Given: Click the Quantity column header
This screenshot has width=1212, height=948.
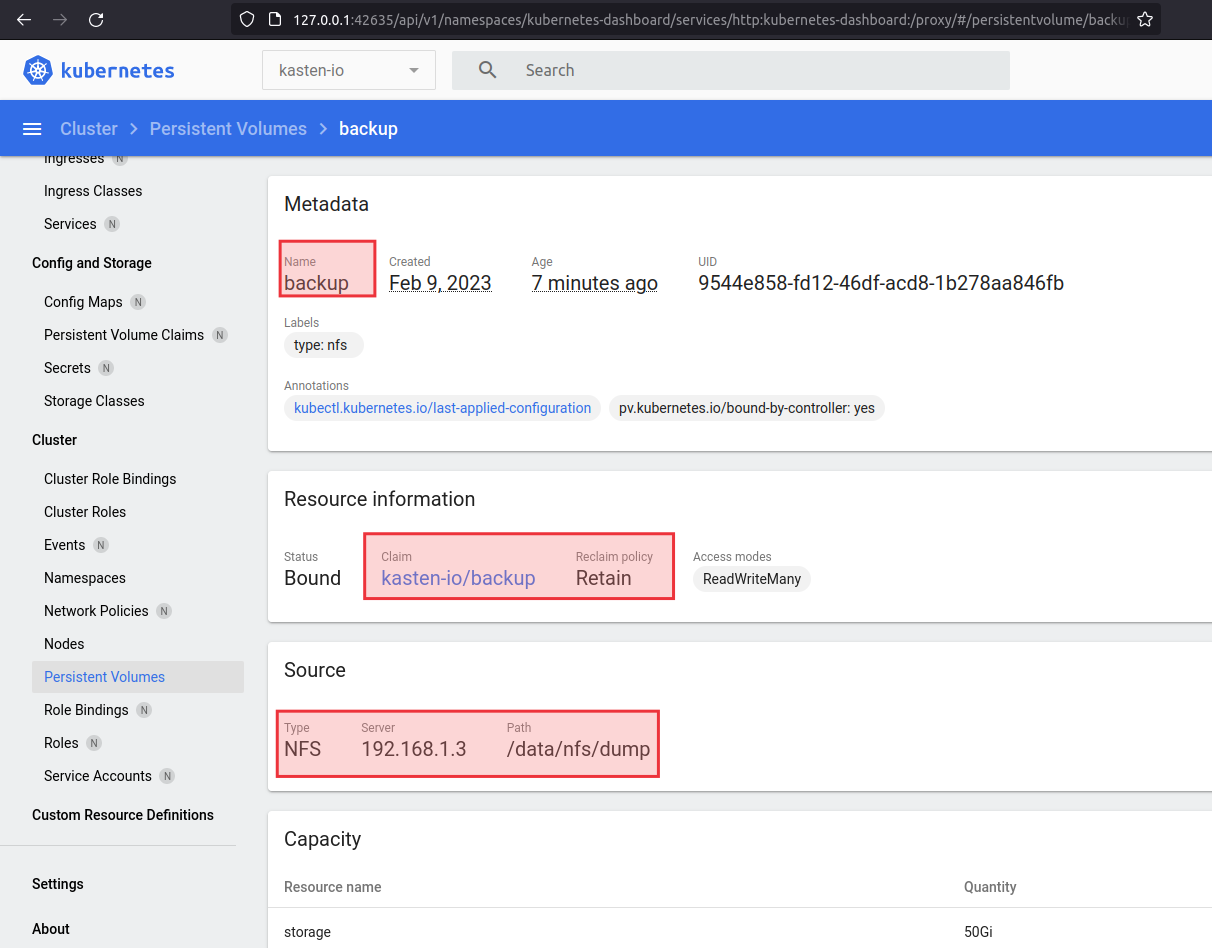Looking at the screenshot, I should click(990, 887).
